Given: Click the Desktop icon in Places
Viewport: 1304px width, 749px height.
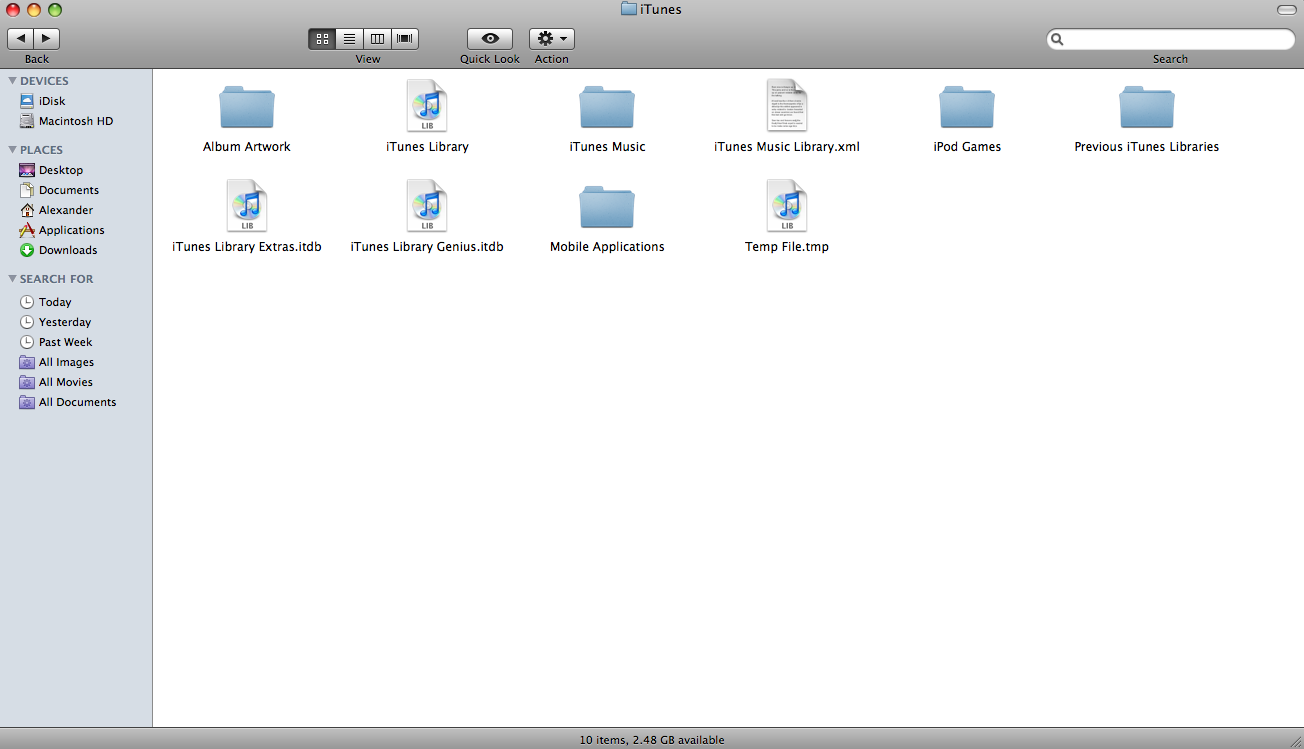Looking at the screenshot, I should 27,170.
